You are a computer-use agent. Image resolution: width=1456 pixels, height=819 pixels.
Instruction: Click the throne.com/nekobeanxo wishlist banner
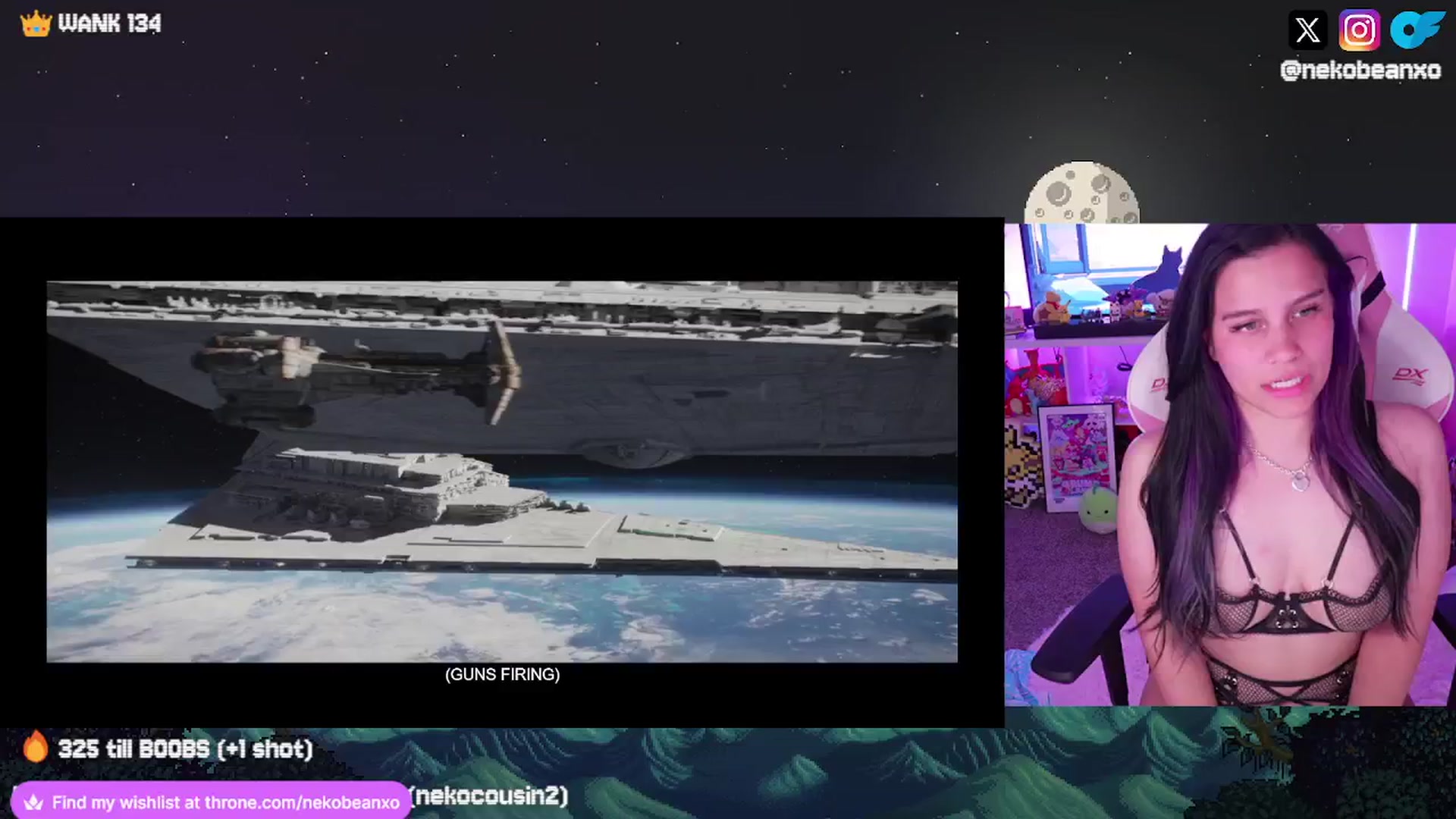pos(211,802)
